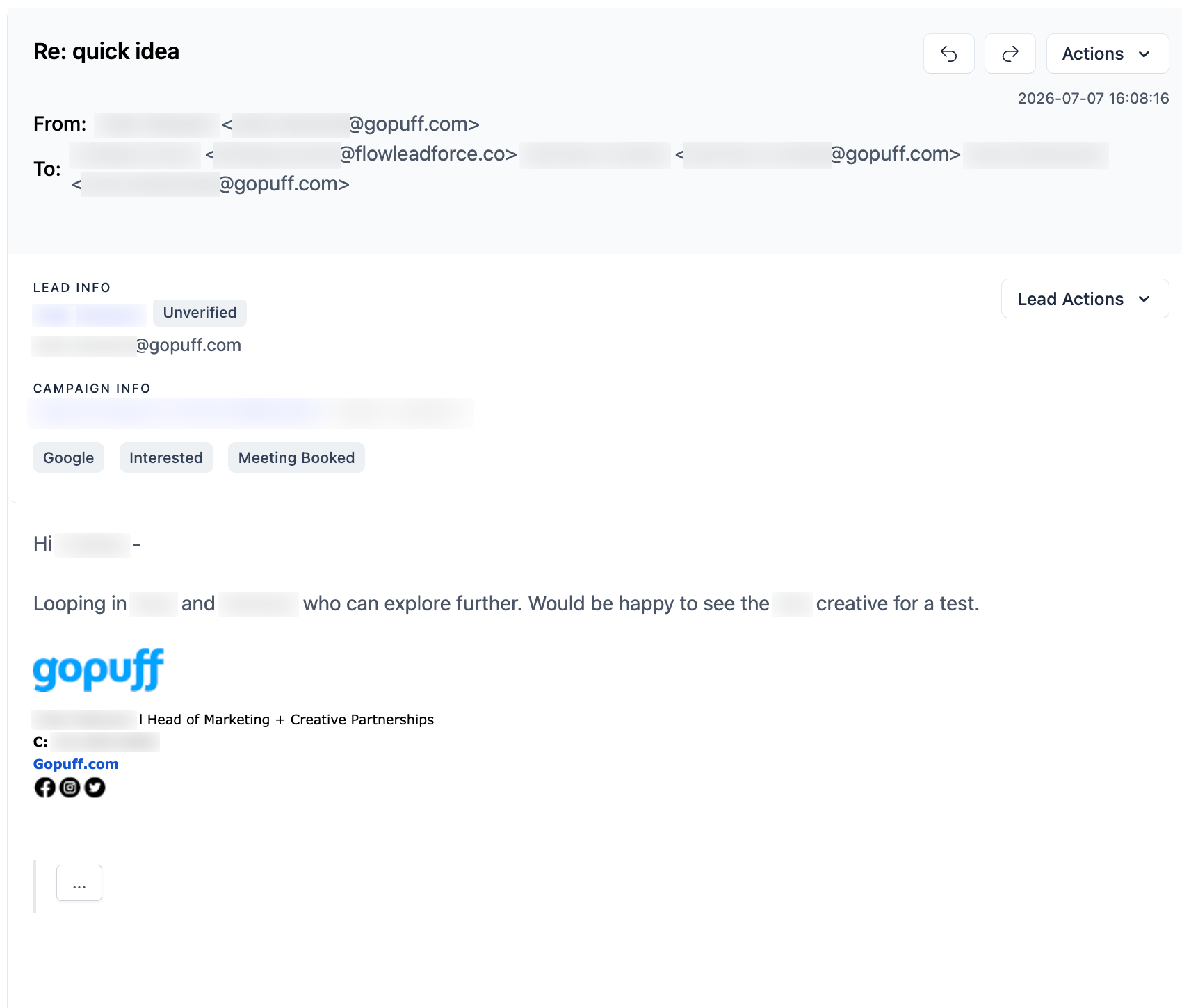Select the Meeting Booked tag
The width and height of the screenshot is (1182, 1008).
pos(296,457)
